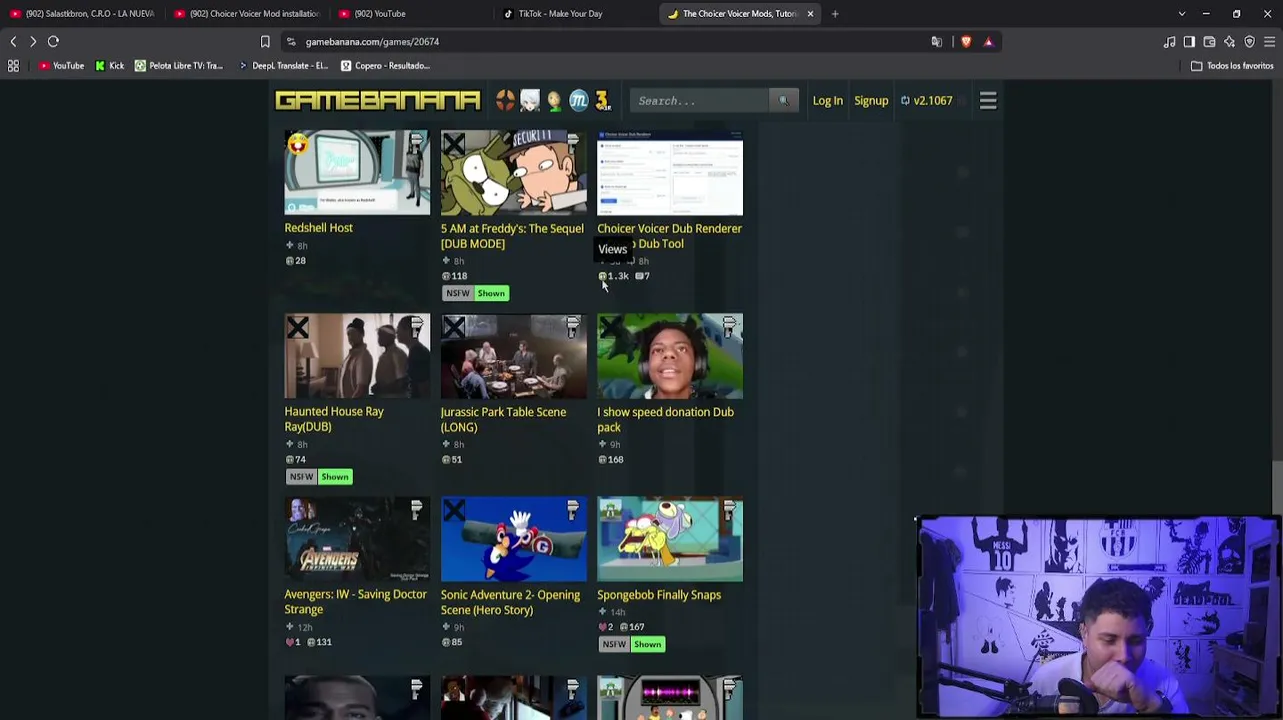Open the Brave Wallet icon

1209,42
